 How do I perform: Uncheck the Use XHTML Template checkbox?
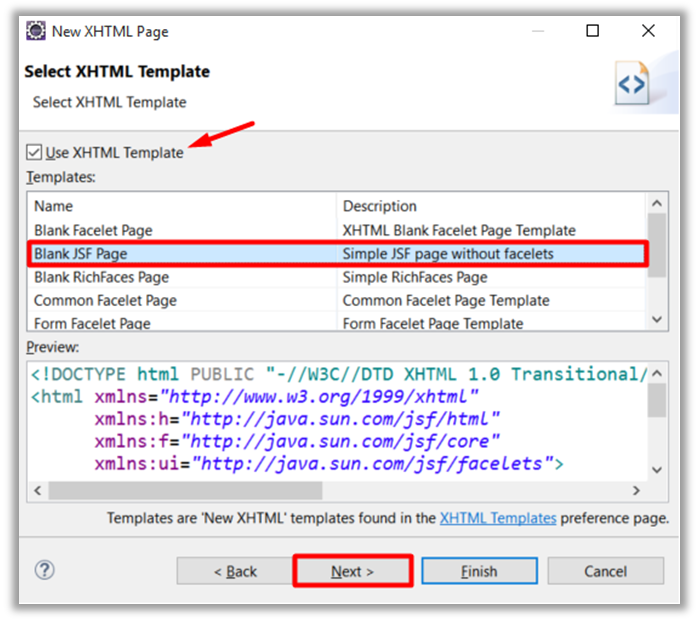point(35,153)
